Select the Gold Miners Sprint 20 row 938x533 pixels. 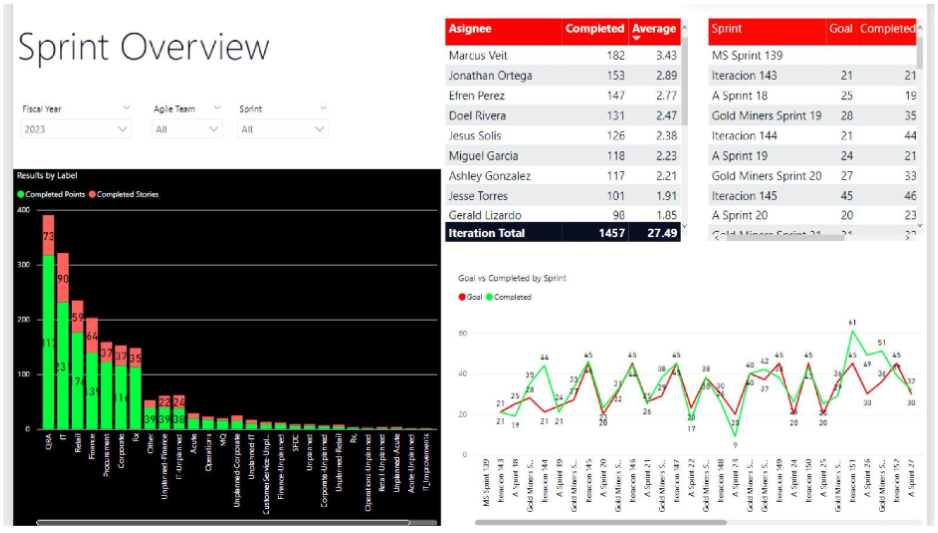pyautogui.click(x=812, y=176)
